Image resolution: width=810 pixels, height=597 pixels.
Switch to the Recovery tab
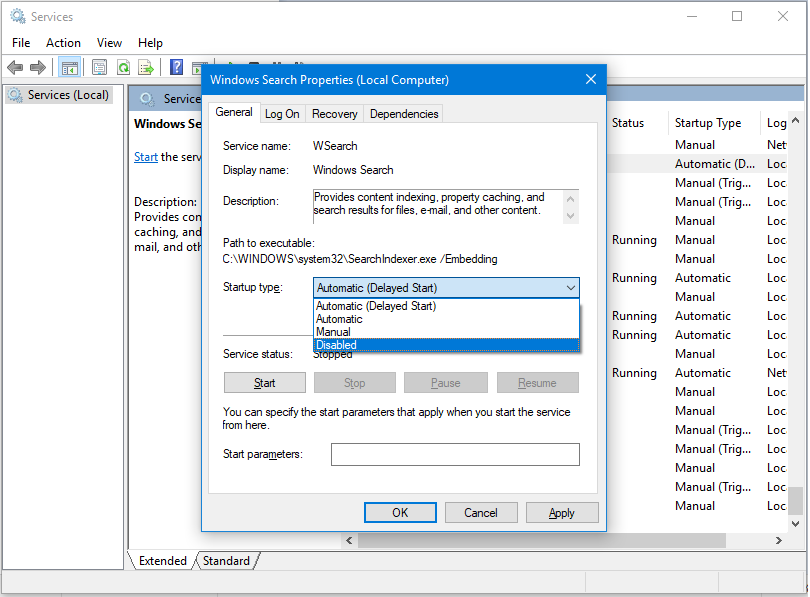[334, 114]
